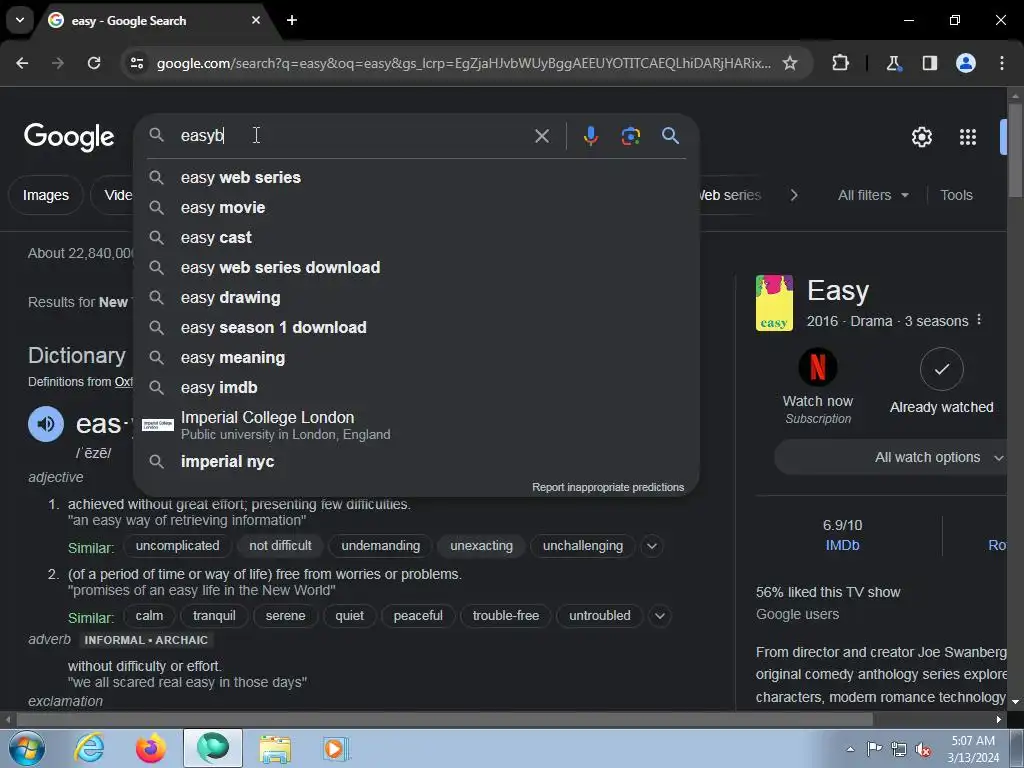The width and height of the screenshot is (1024, 768).
Task: Open the Windows Start menu
Action: tap(25, 748)
